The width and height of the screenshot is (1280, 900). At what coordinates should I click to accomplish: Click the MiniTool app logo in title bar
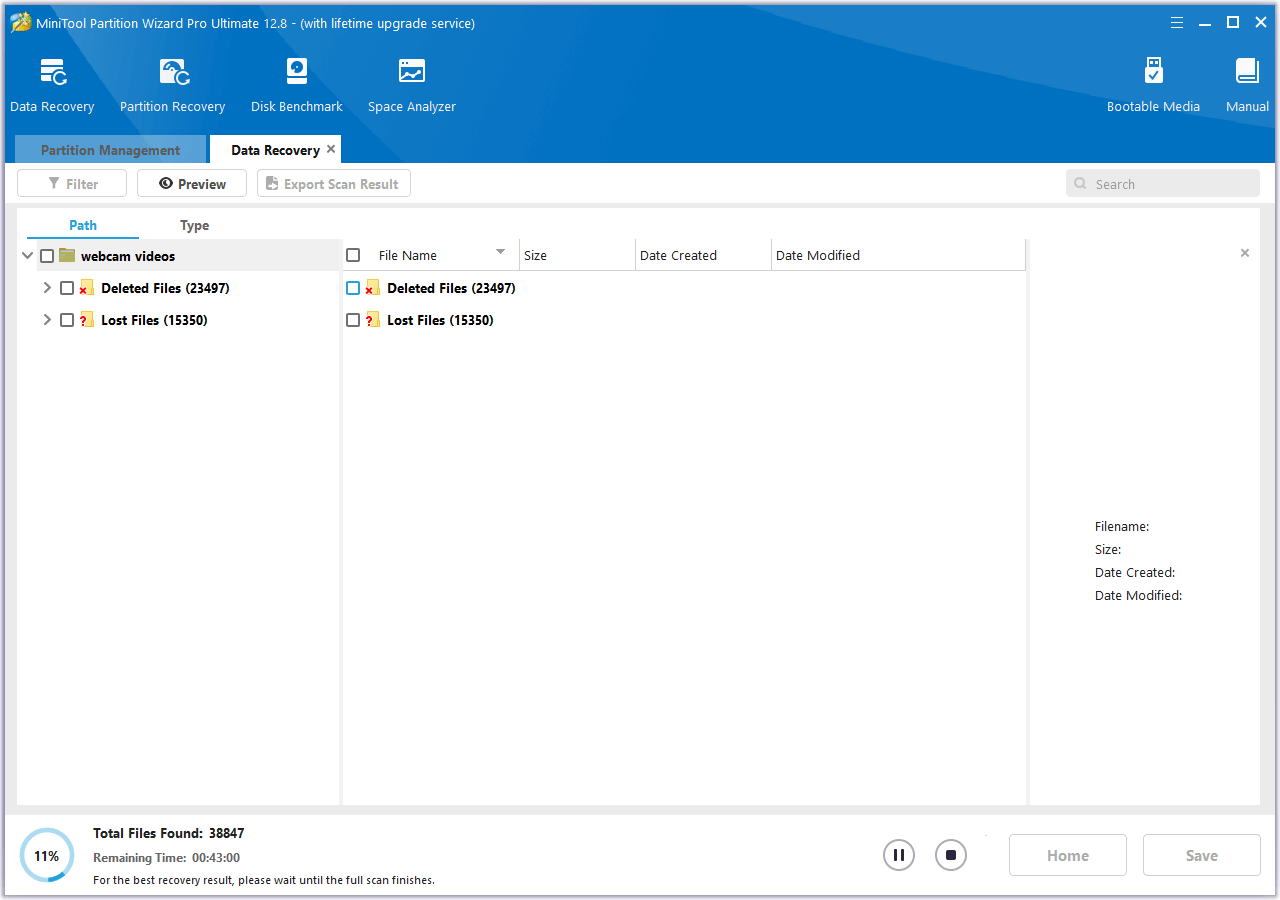tap(21, 22)
